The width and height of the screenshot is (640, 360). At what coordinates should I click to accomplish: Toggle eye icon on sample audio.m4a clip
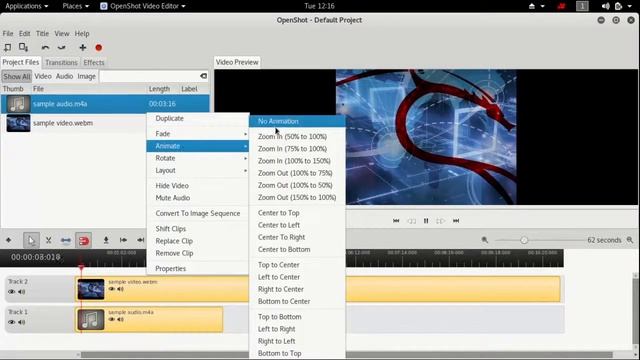pyautogui.click(x=111, y=319)
